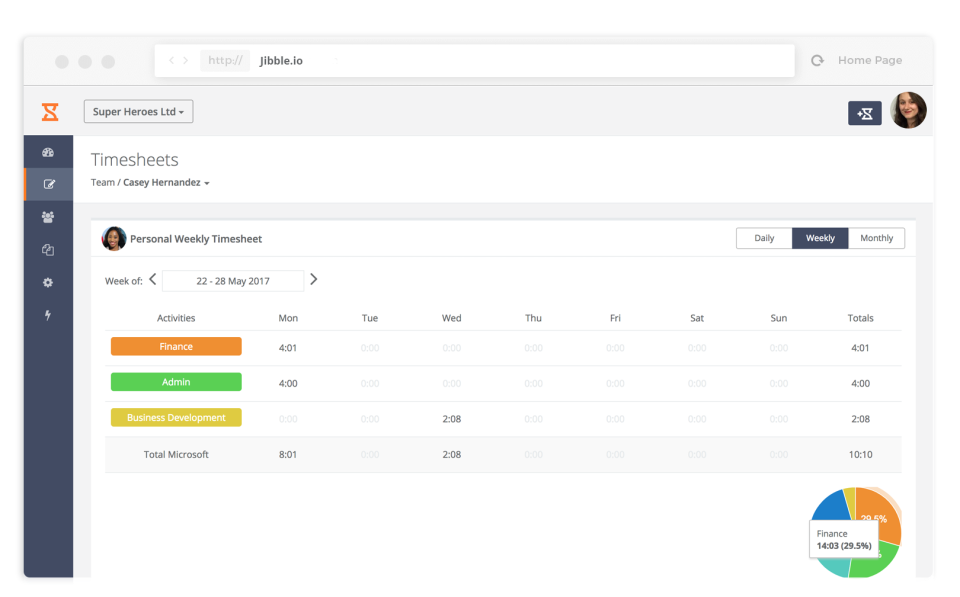
Task: Click the Activities column header
Action: [176, 318]
